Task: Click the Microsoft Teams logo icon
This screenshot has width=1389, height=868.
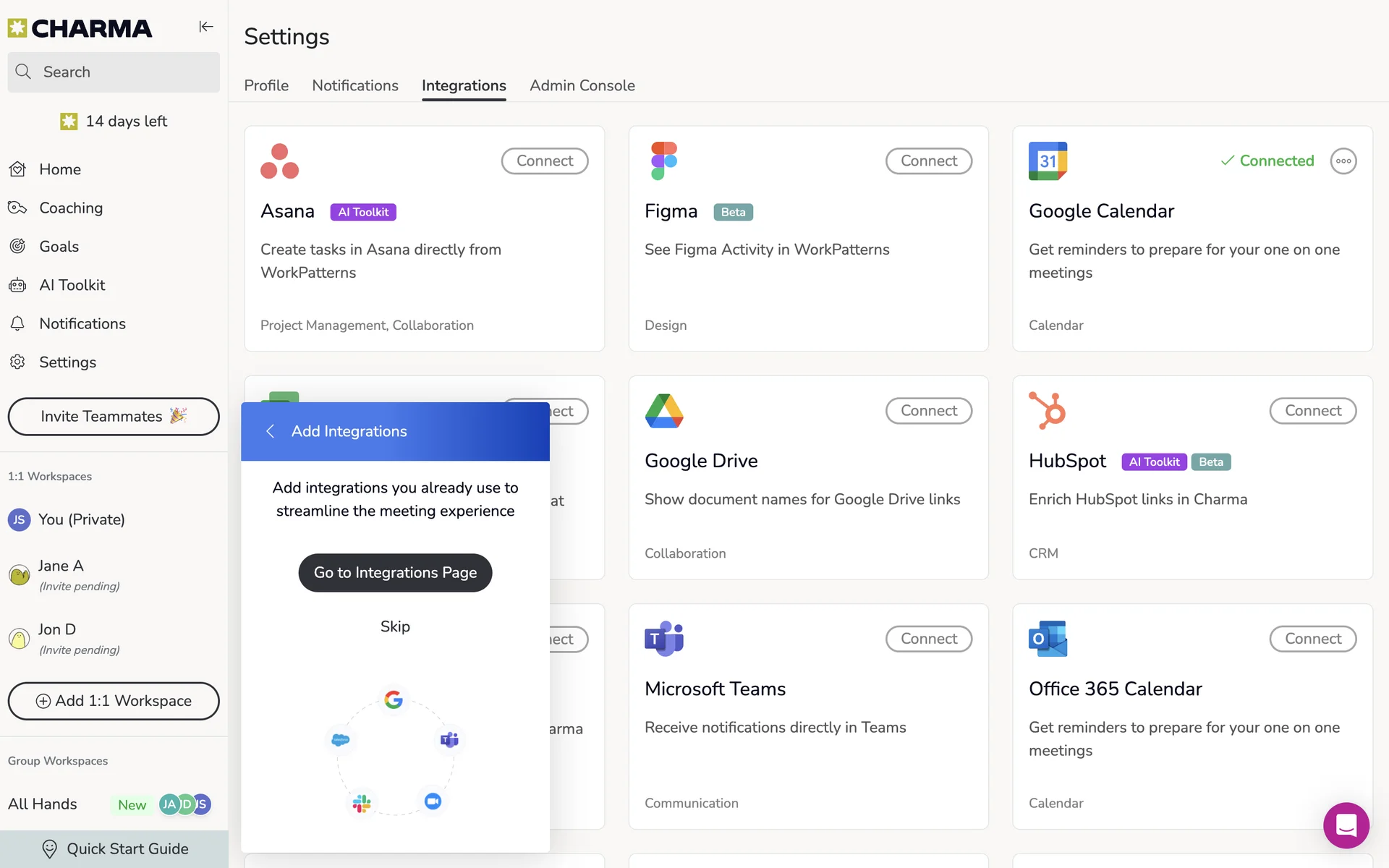Action: (x=663, y=638)
